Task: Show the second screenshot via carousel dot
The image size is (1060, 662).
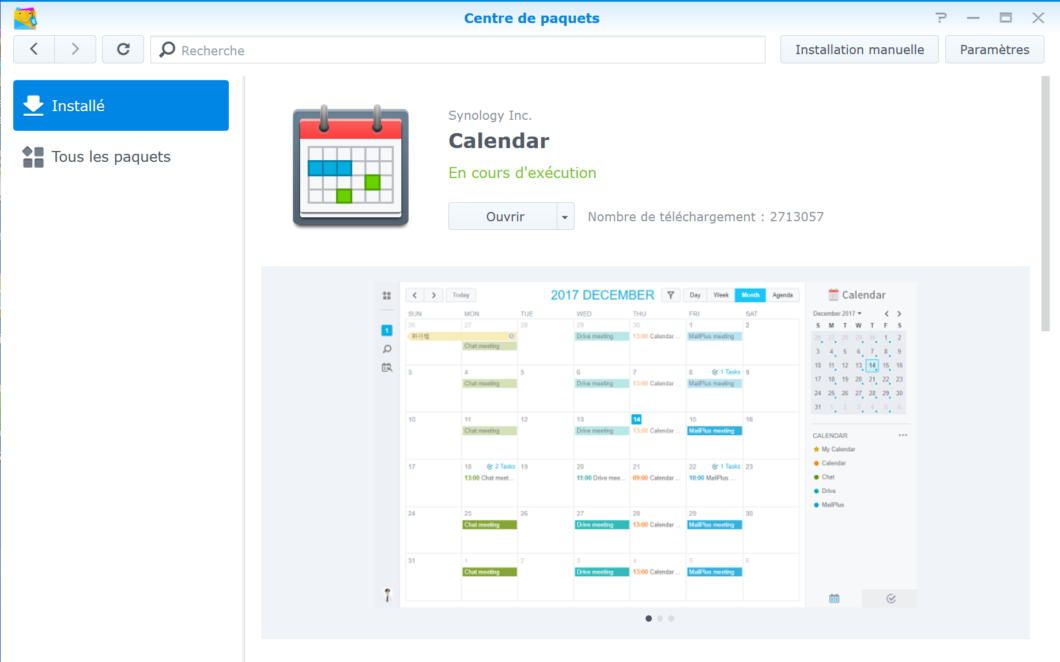Action: (660, 618)
